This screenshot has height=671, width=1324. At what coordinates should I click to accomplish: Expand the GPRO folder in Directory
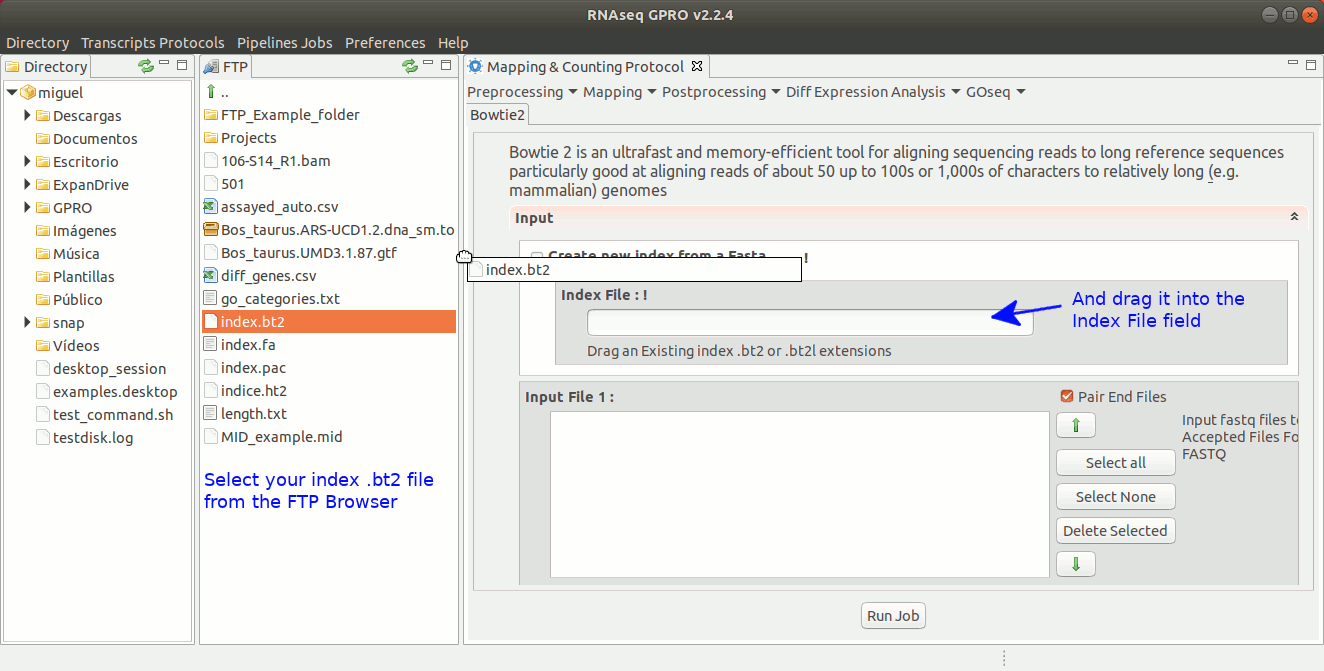pyautogui.click(x=27, y=208)
